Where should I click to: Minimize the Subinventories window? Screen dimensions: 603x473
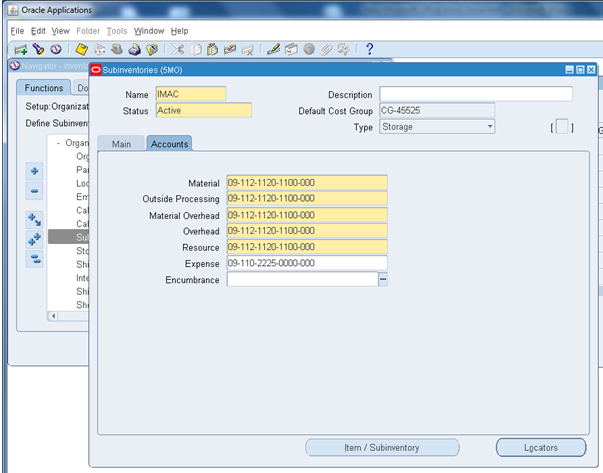[570, 70]
